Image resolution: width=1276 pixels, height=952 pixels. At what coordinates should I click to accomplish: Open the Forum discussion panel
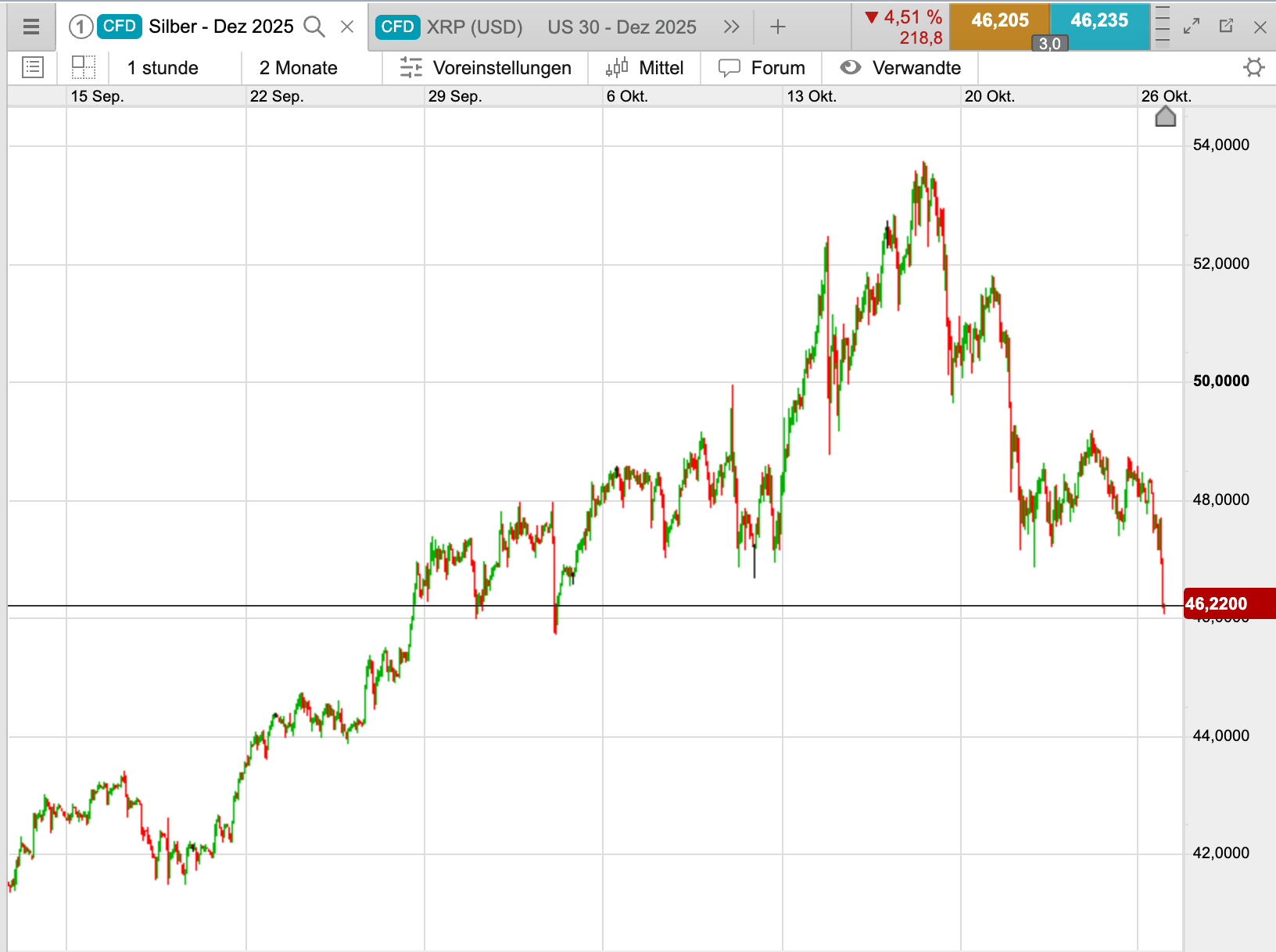pos(762,68)
